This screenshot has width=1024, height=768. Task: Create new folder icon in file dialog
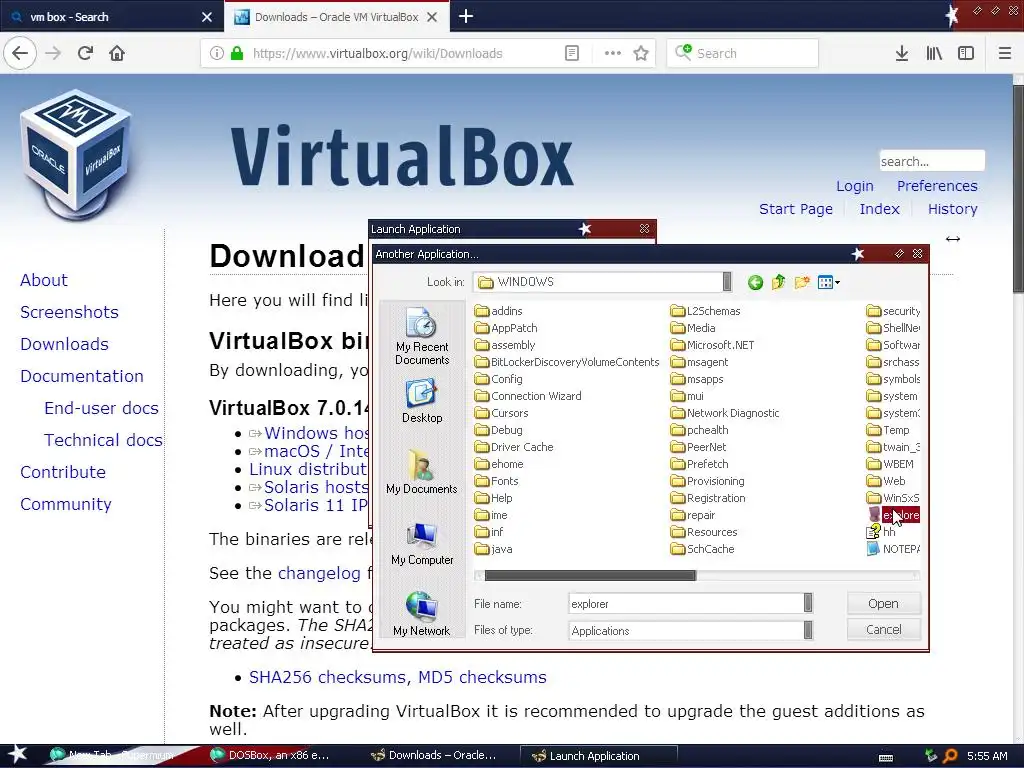pyautogui.click(x=802, y=282)
